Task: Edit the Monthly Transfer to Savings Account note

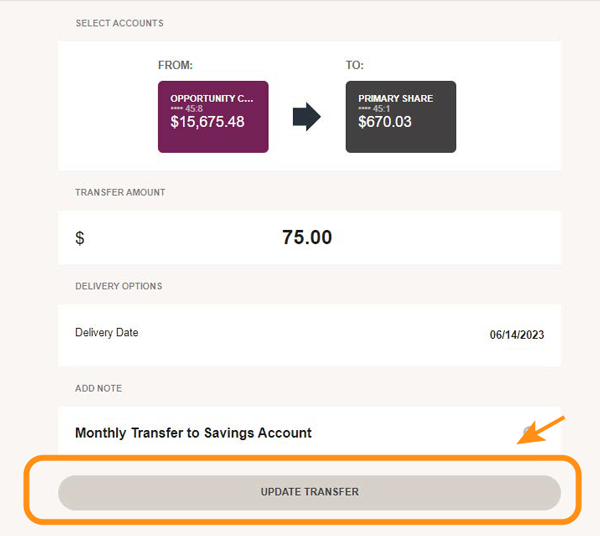Action: coord(193,433)
